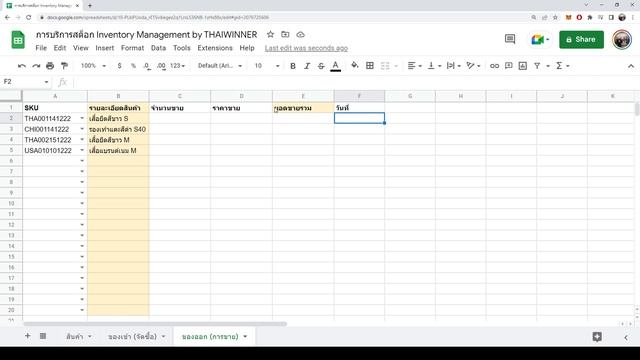Open the number format 123 dropdown
640x360 pixels.
178,66
